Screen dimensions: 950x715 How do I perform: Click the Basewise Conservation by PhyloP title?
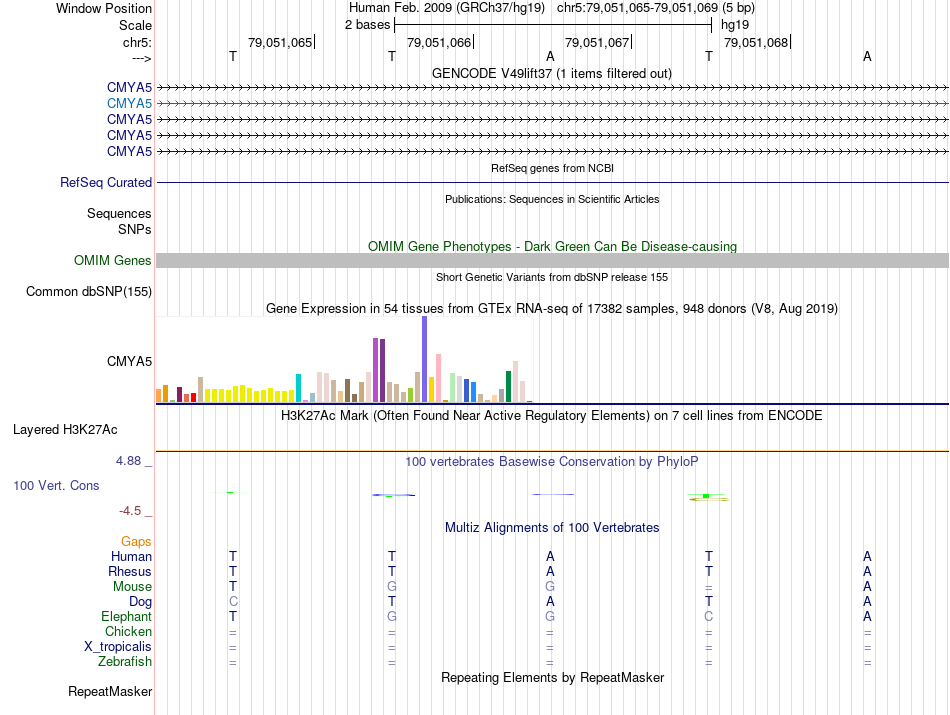(x=552, y=462)
